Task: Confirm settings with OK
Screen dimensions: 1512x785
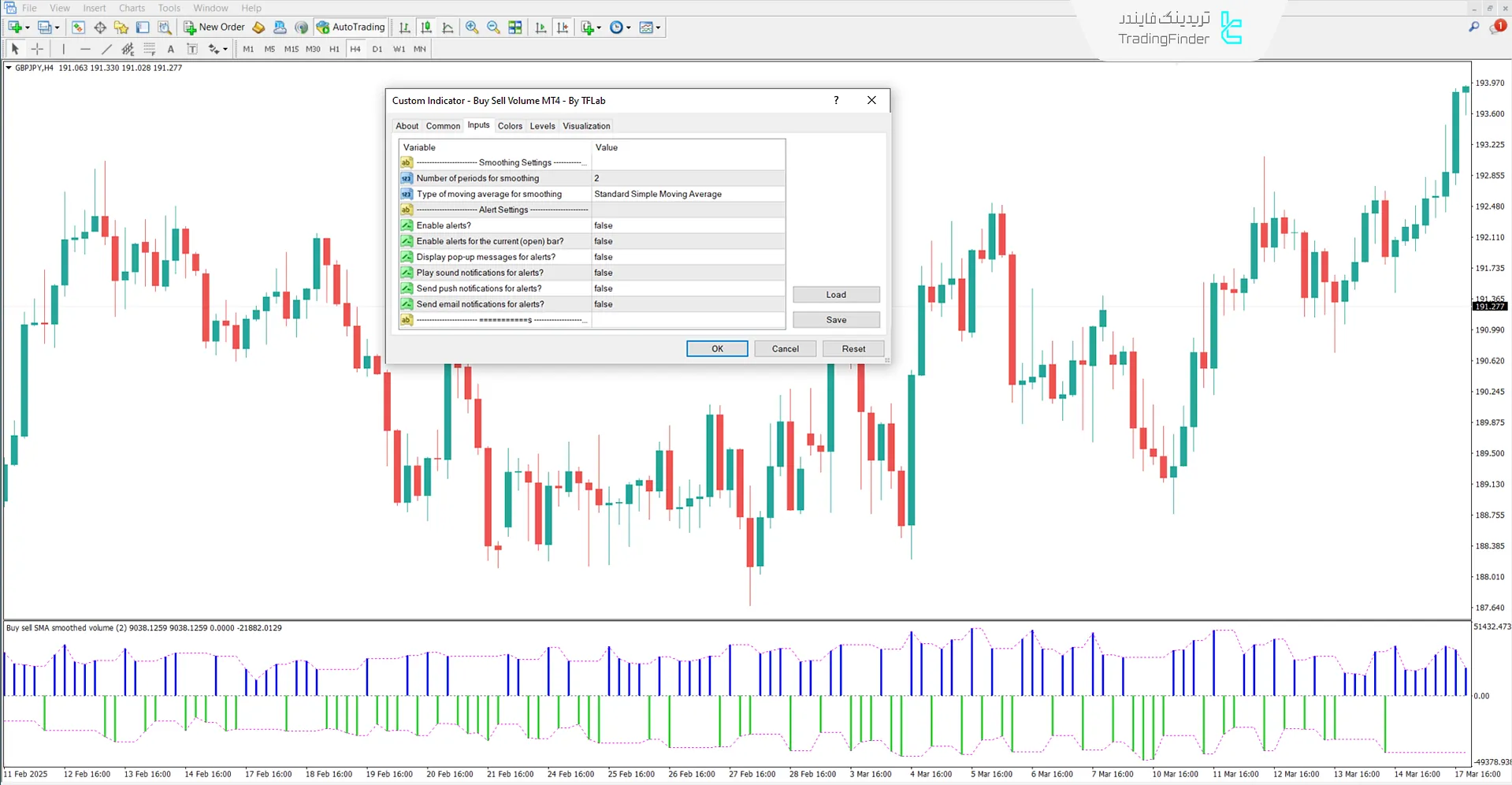Action: click(716, 348)
